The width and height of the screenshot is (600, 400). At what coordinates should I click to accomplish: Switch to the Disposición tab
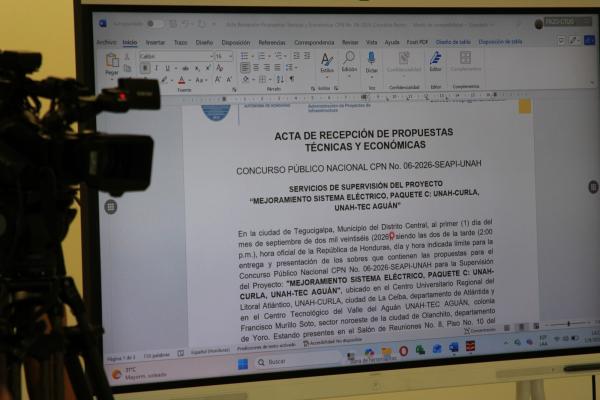pos(236,42)
